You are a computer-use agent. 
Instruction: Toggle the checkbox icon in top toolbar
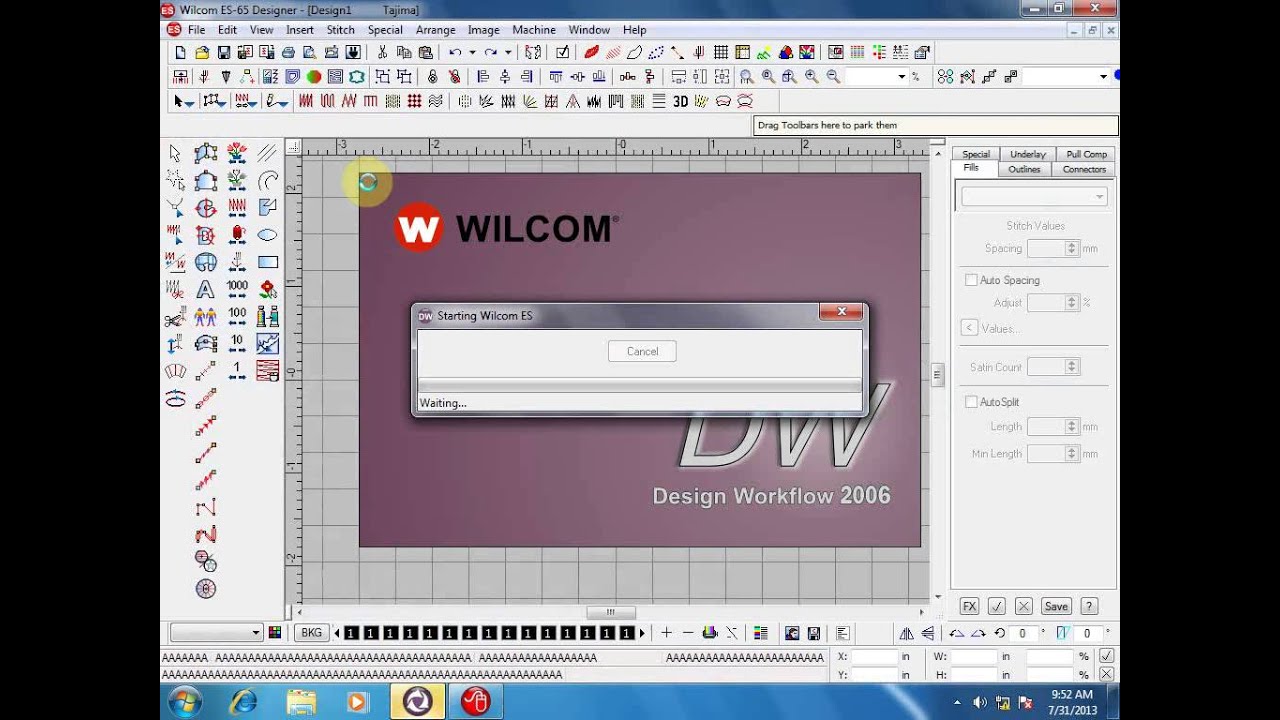pyautogui.click(x=563, y=53)
